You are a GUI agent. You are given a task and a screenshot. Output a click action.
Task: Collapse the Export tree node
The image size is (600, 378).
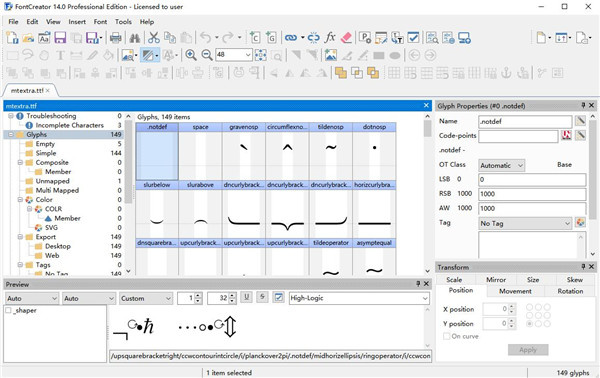point(20,237)
